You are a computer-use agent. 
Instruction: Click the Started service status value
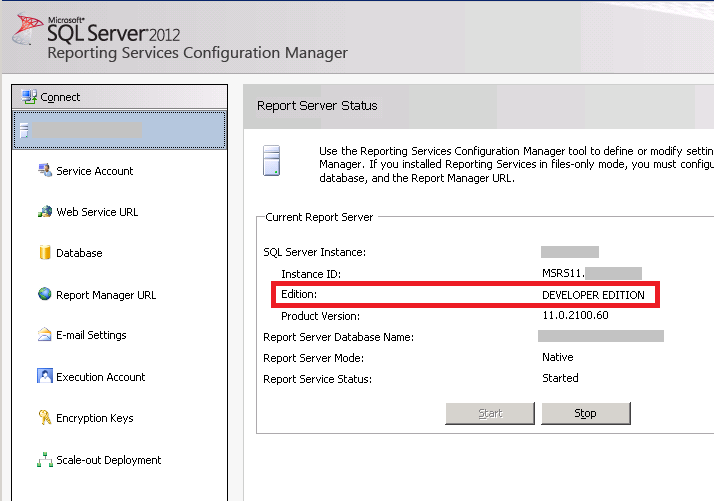pyautogui.click(x=560, y=378)
